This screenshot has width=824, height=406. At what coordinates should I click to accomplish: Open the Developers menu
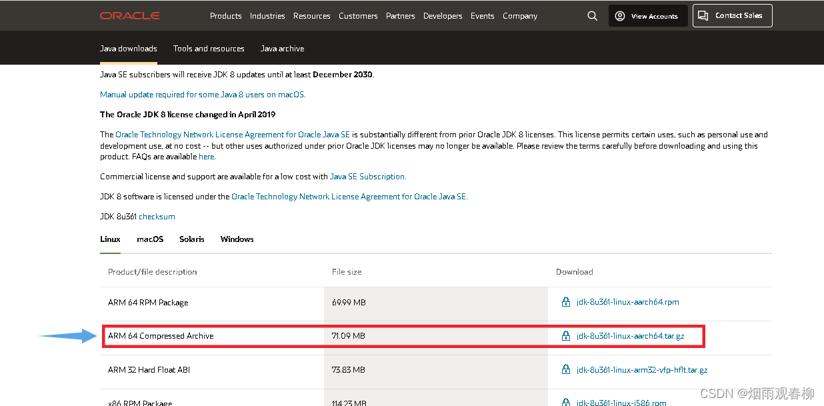(442, 16)
